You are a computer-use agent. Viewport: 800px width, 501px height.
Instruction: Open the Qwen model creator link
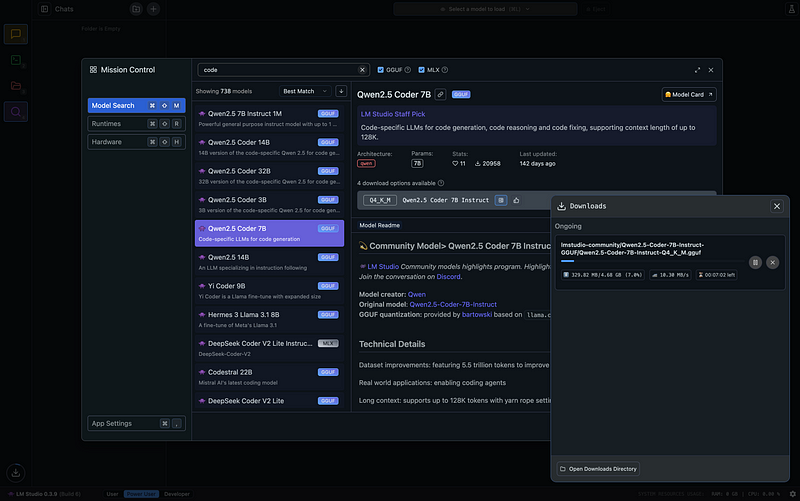(417, 294)
